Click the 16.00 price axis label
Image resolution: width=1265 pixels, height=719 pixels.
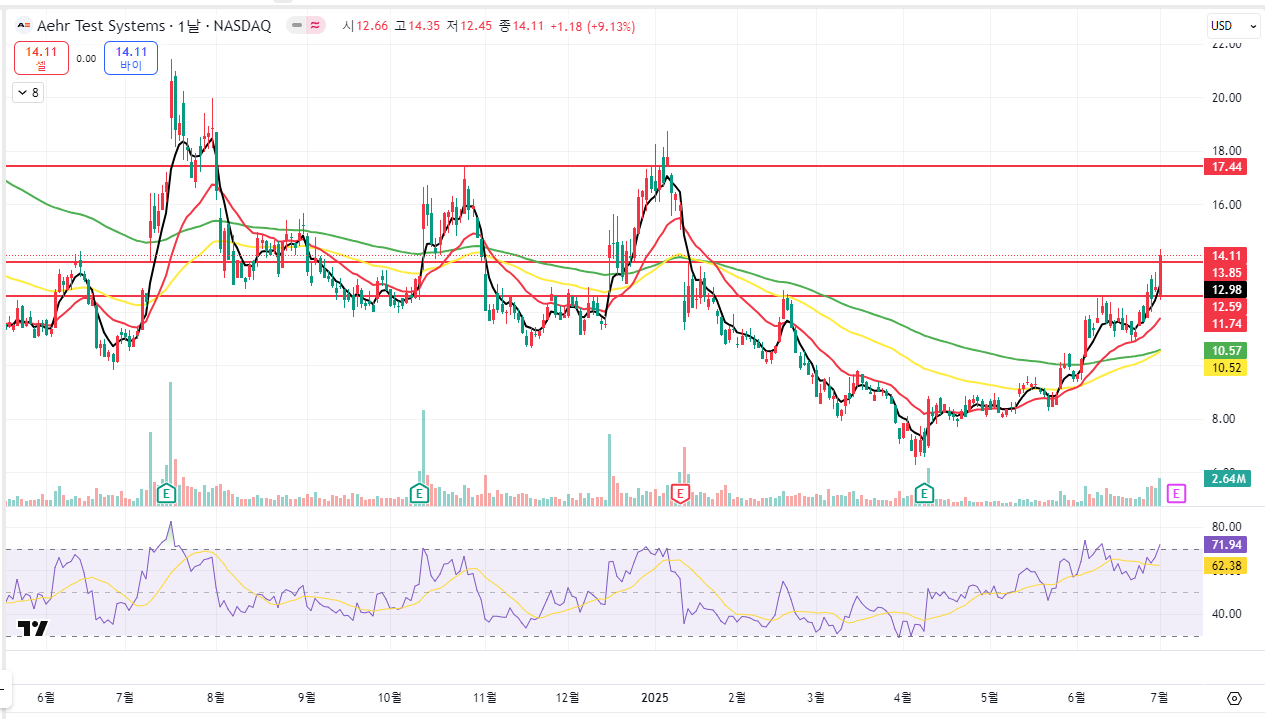point(1226,204)
